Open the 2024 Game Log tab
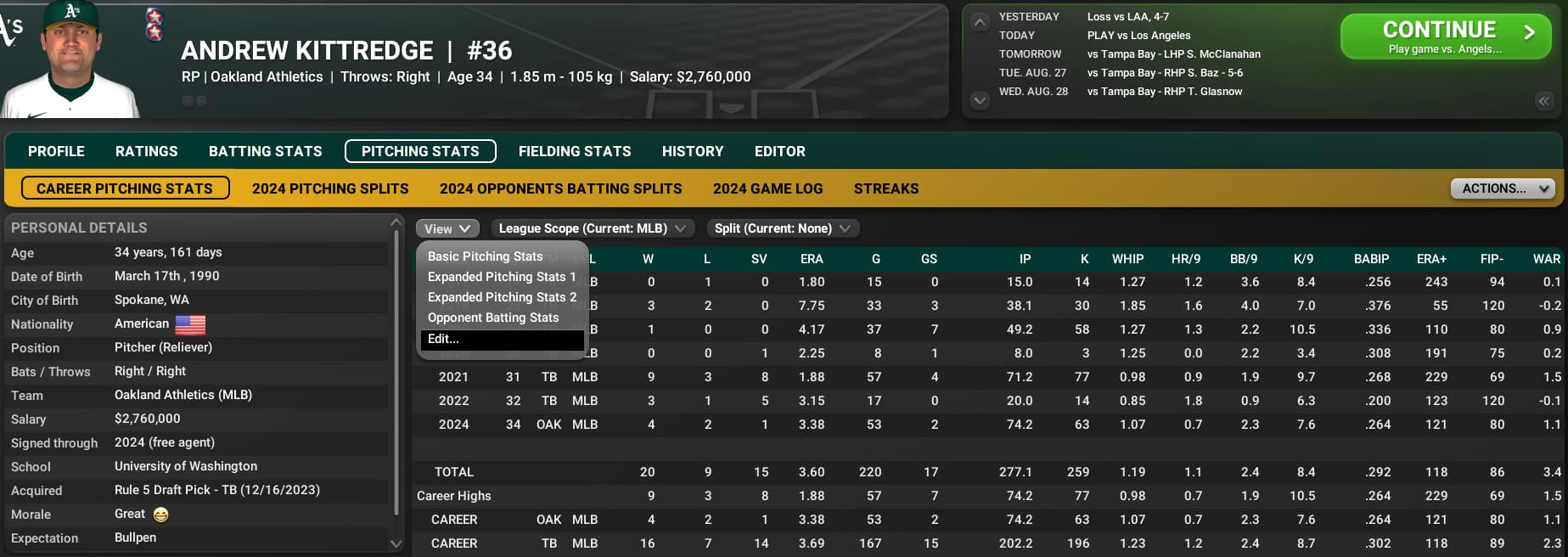The width and height of the screenshot is (1568, 557). 767,188
